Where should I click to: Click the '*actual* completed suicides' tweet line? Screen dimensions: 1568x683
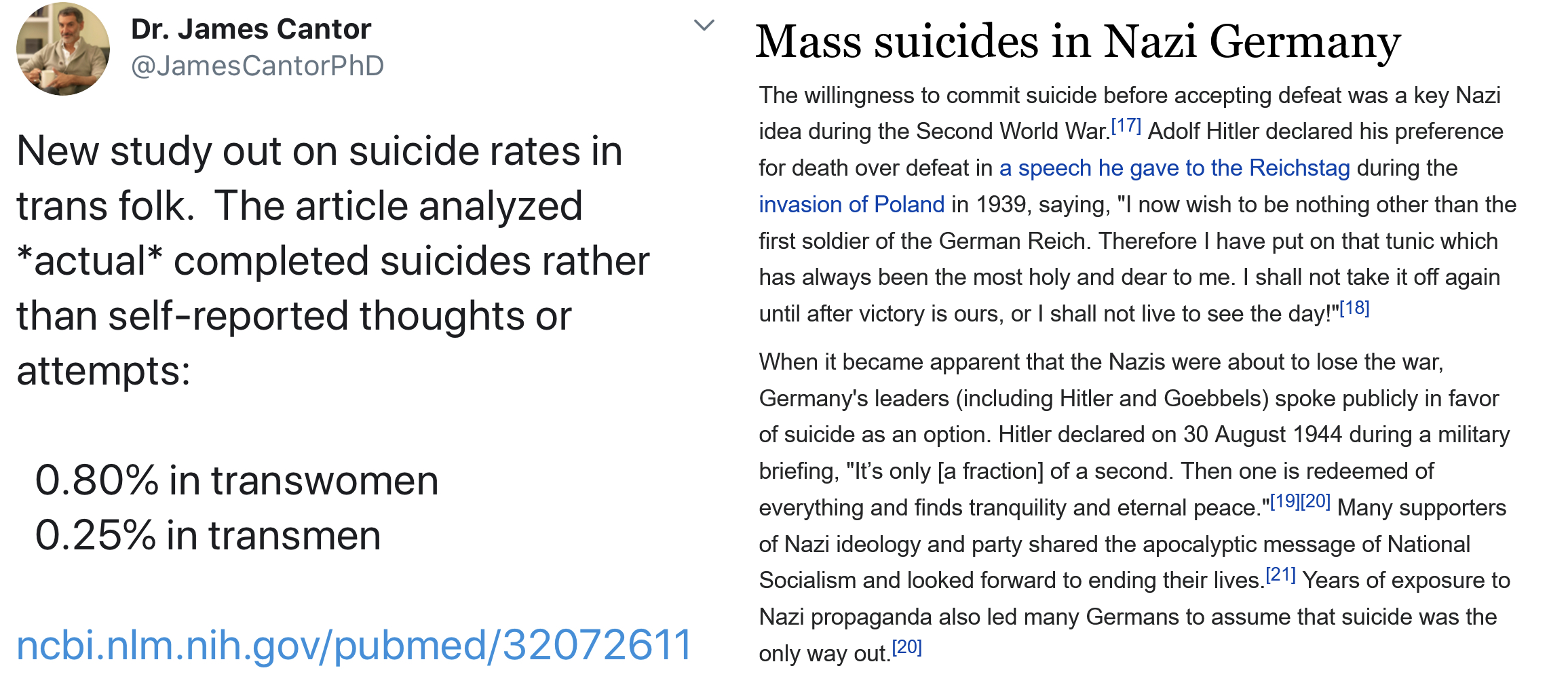[x=332, y=260]
